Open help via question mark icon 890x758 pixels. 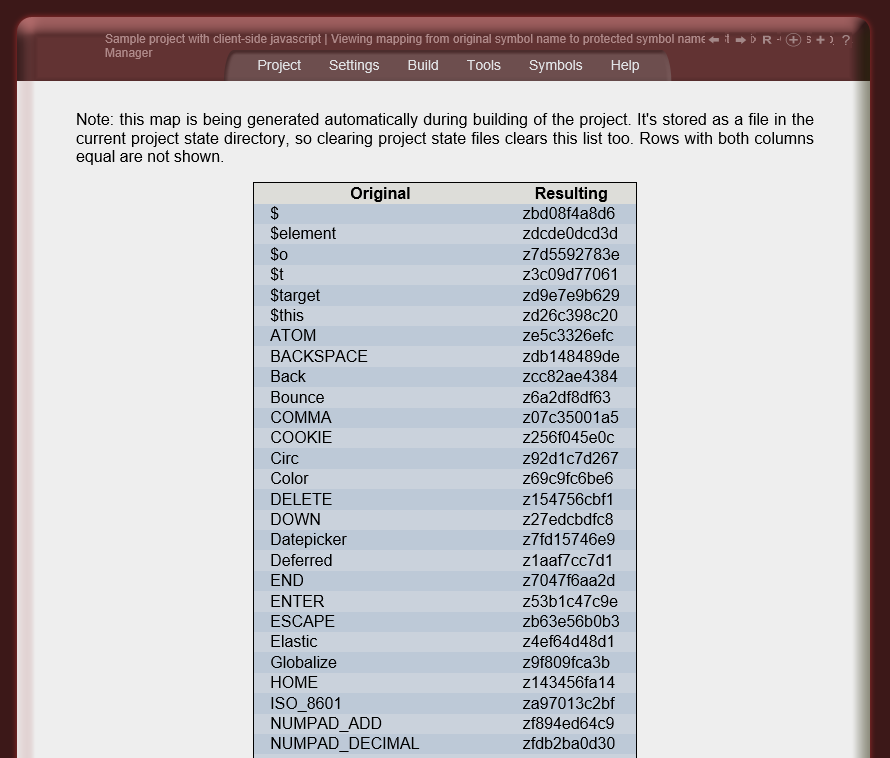(845, 40)
